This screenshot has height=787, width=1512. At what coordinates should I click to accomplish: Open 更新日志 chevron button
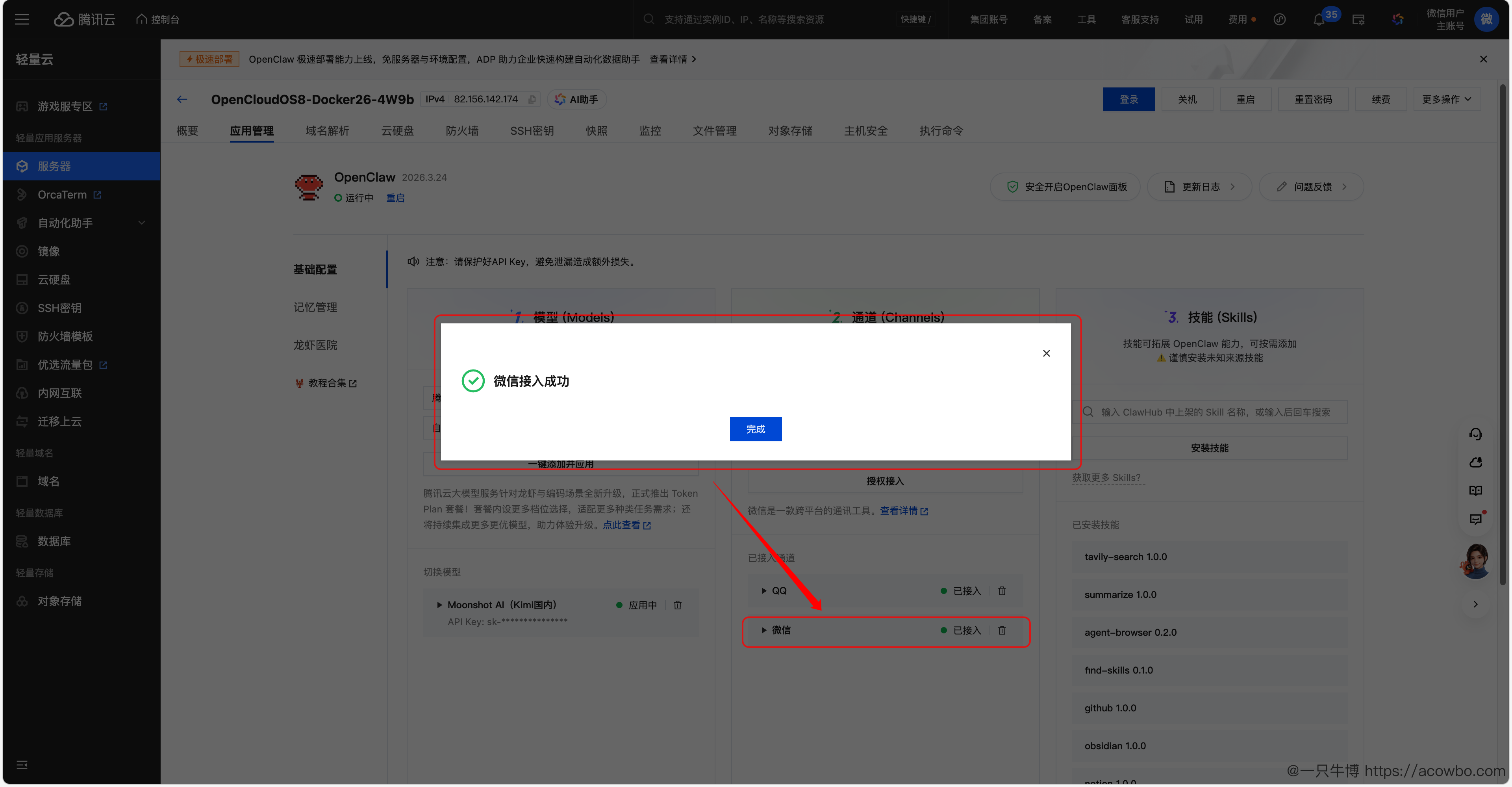pos(1199,187)
